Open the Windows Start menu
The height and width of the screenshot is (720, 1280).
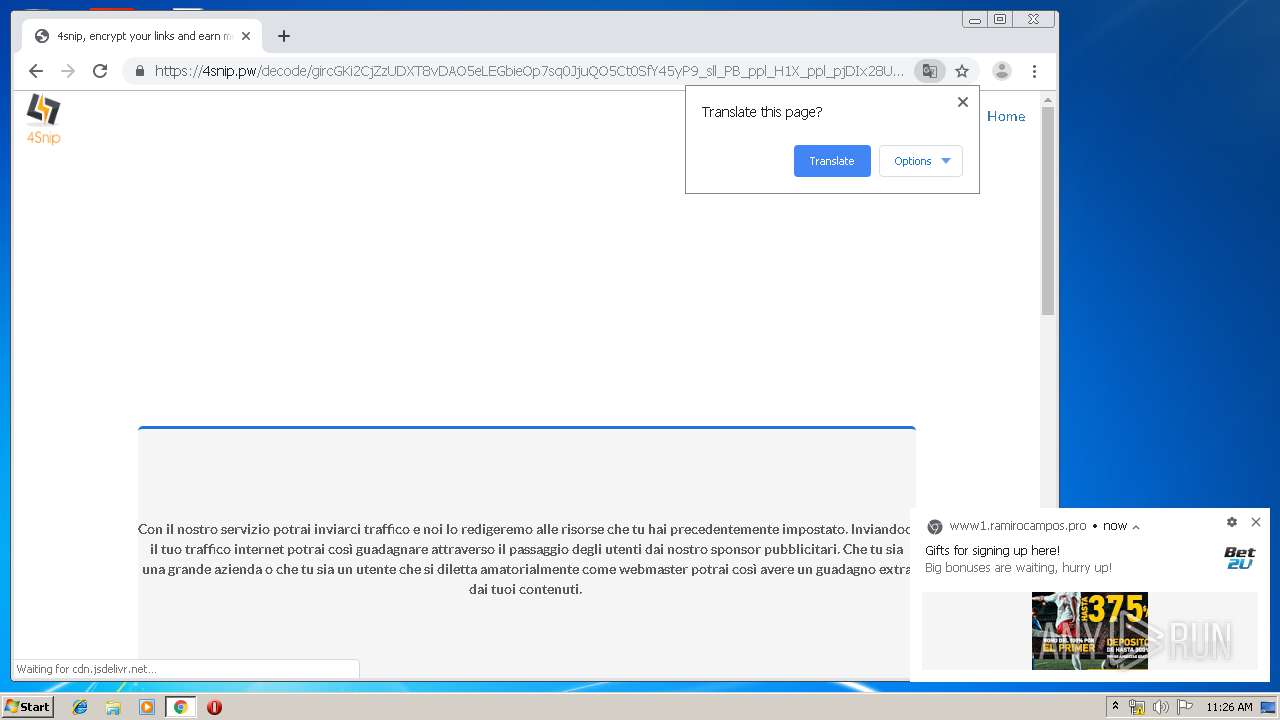click(x=28, y=707)
